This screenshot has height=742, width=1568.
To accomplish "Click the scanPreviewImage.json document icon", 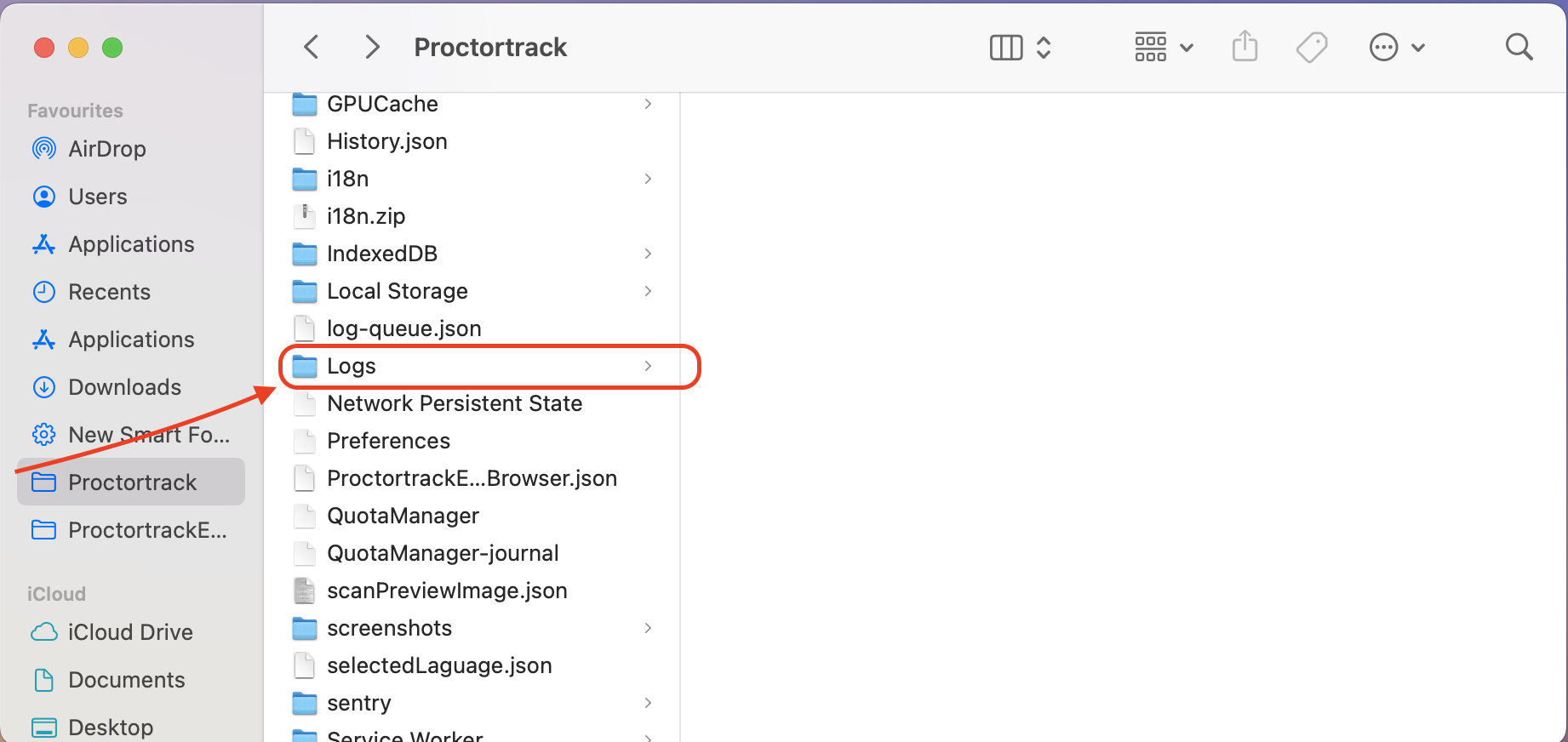I will coord(305,591).
